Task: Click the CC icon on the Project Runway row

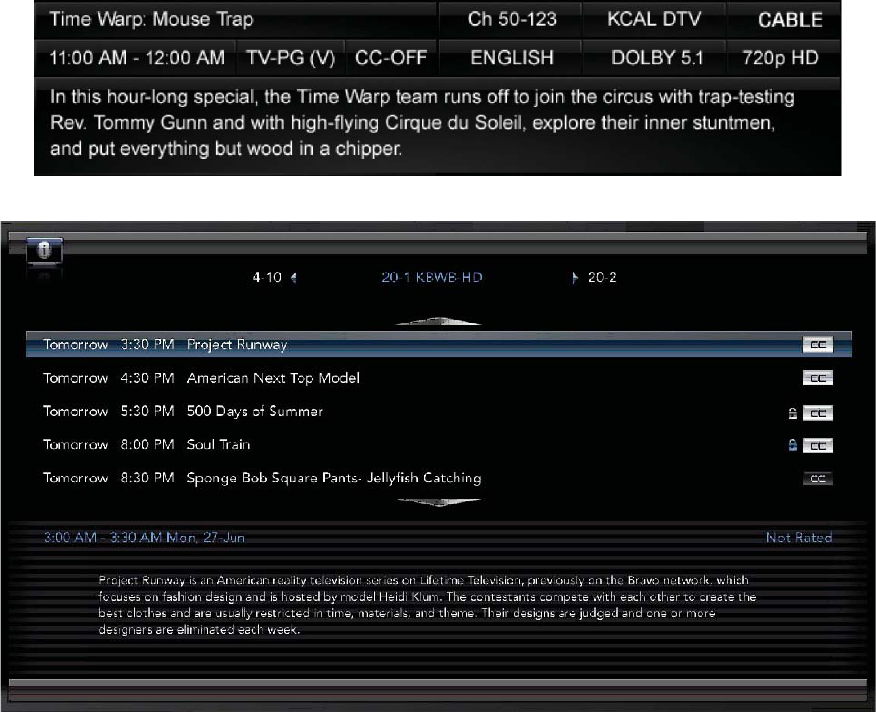Action: 817,344
